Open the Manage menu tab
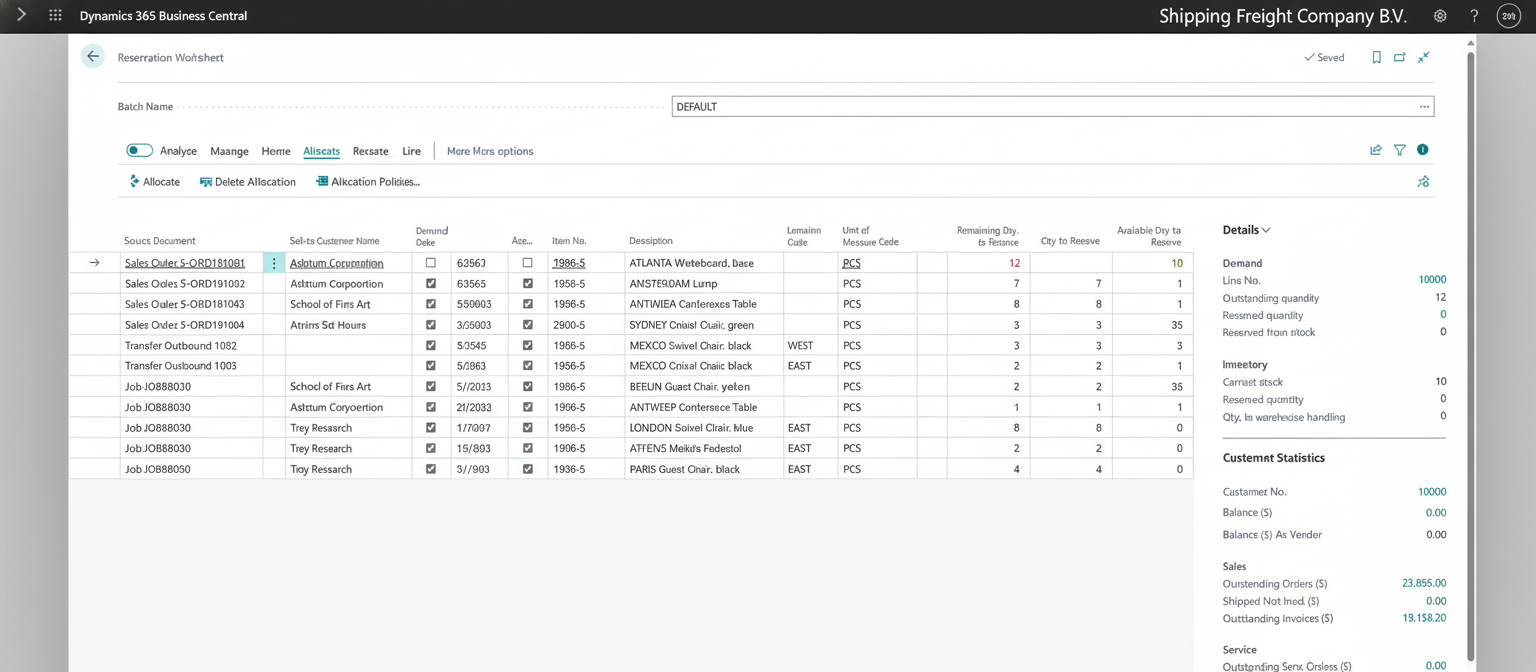1536x672 pixels. point(229,151)
